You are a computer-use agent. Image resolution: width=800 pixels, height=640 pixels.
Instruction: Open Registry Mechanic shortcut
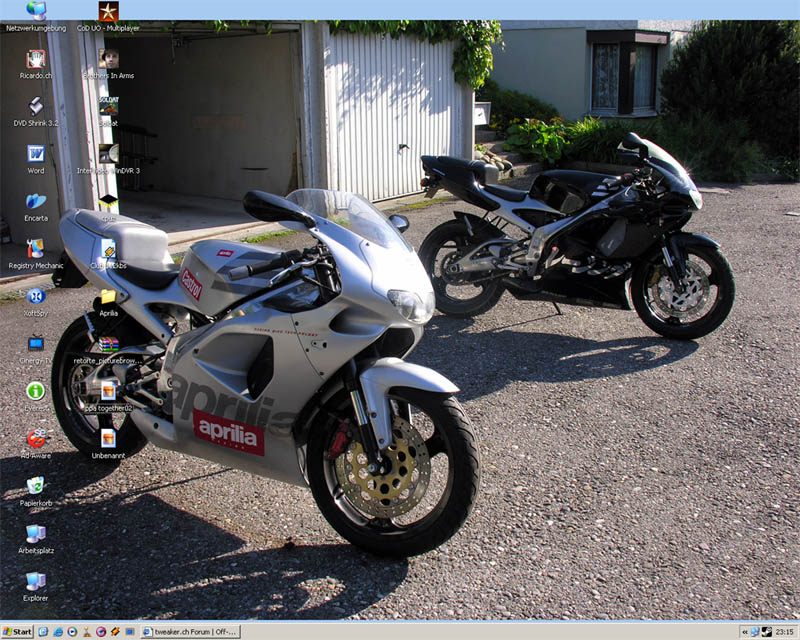click(36, 248)
